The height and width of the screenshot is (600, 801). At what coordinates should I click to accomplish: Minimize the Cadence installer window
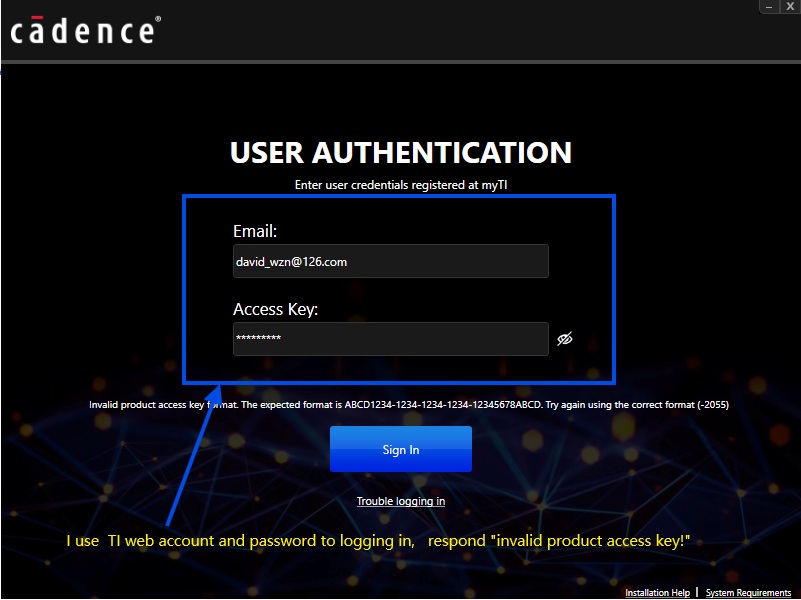point(769,6)
